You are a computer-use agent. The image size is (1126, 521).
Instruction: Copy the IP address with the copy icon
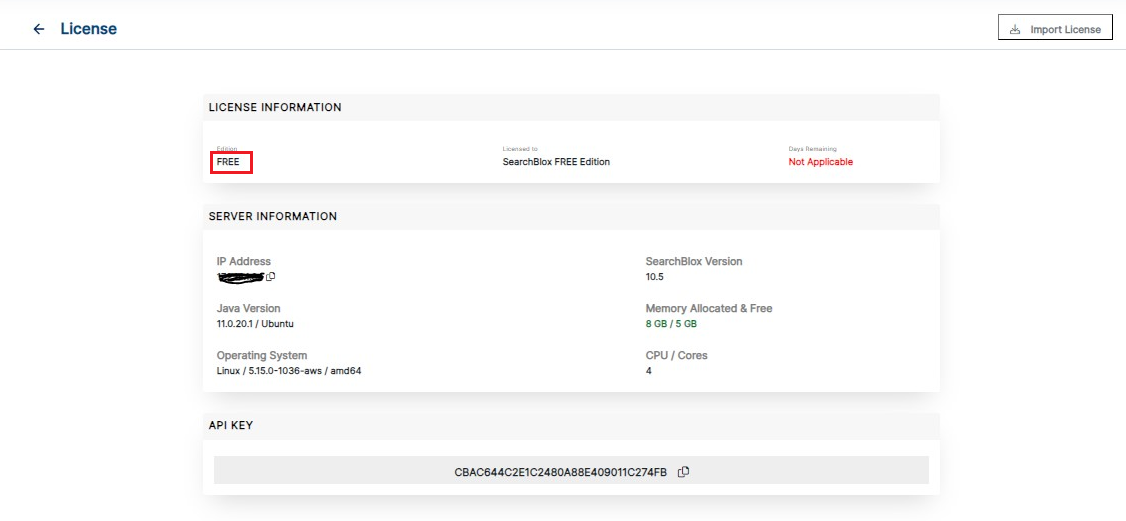click(271, 276)
